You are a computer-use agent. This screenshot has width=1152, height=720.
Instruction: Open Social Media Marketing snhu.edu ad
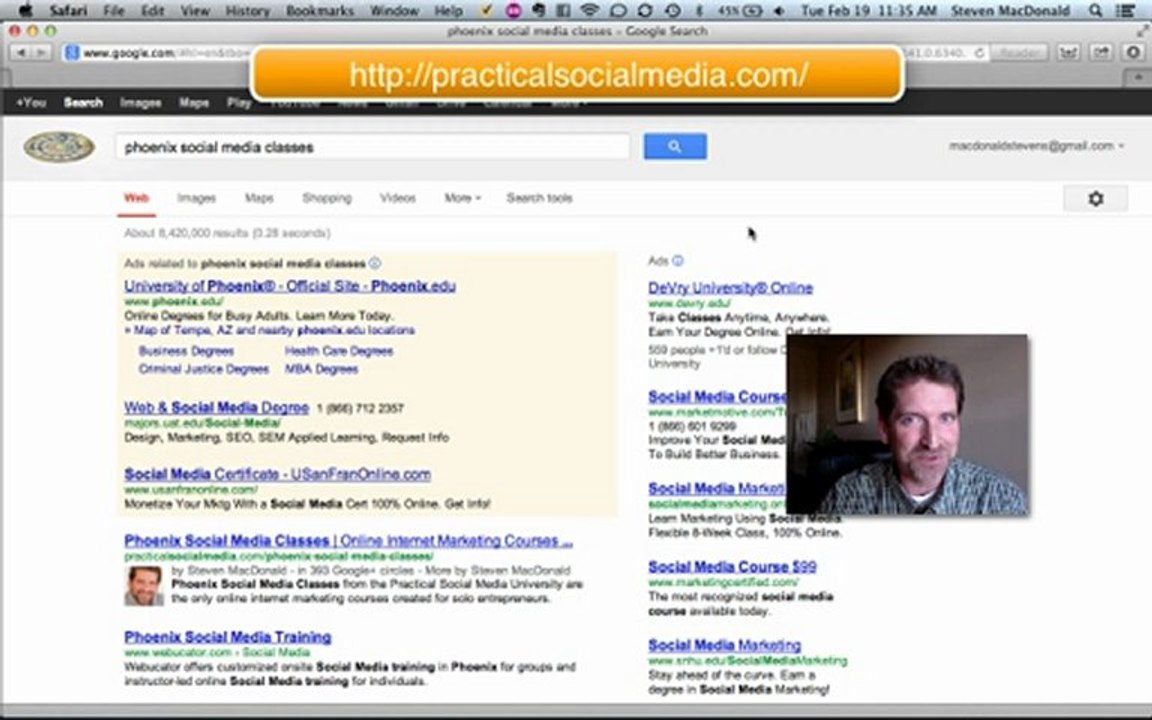pos(724,645)
